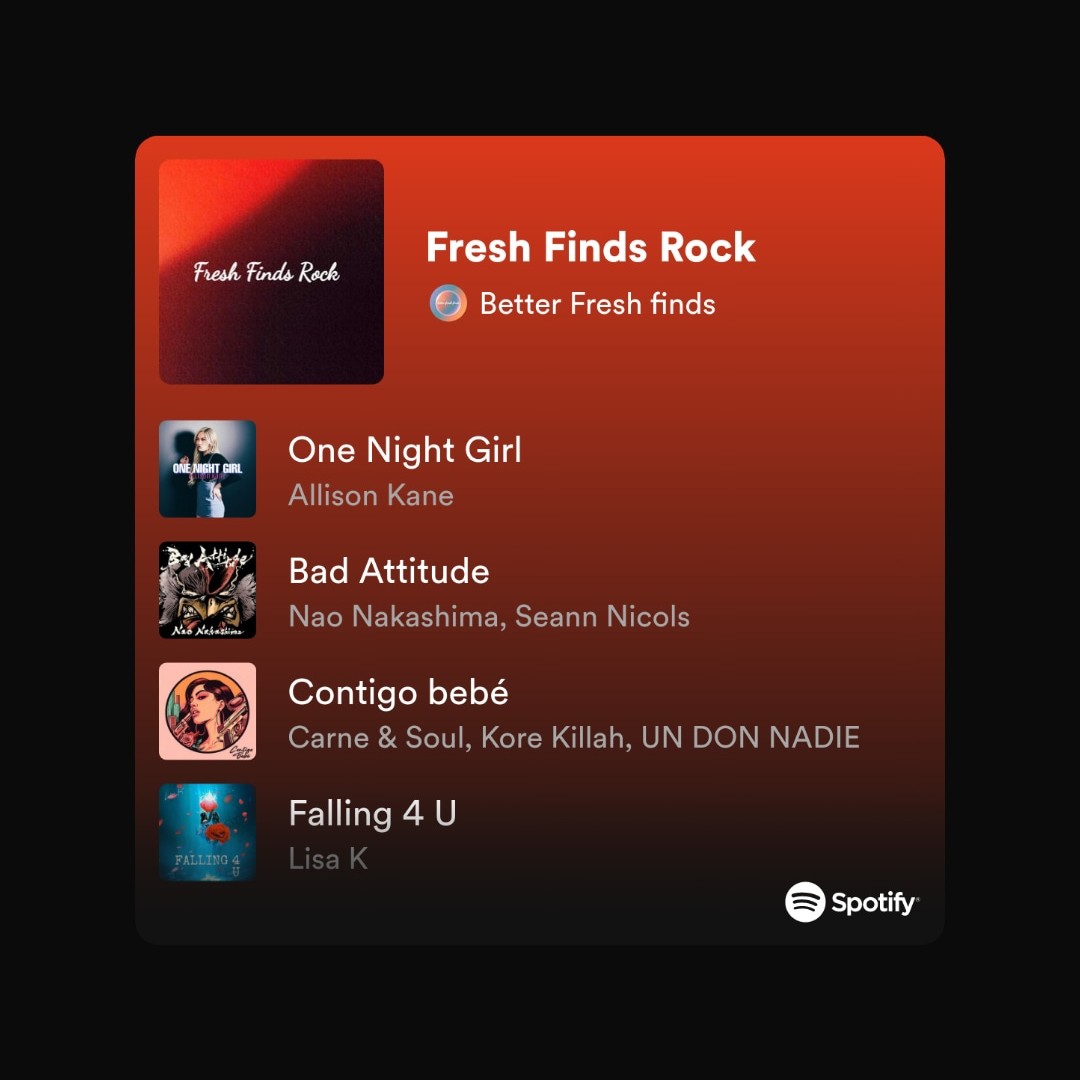Click the Contigo bebé cover art
Screen dimensions: 1080x1080
(207, 711)
